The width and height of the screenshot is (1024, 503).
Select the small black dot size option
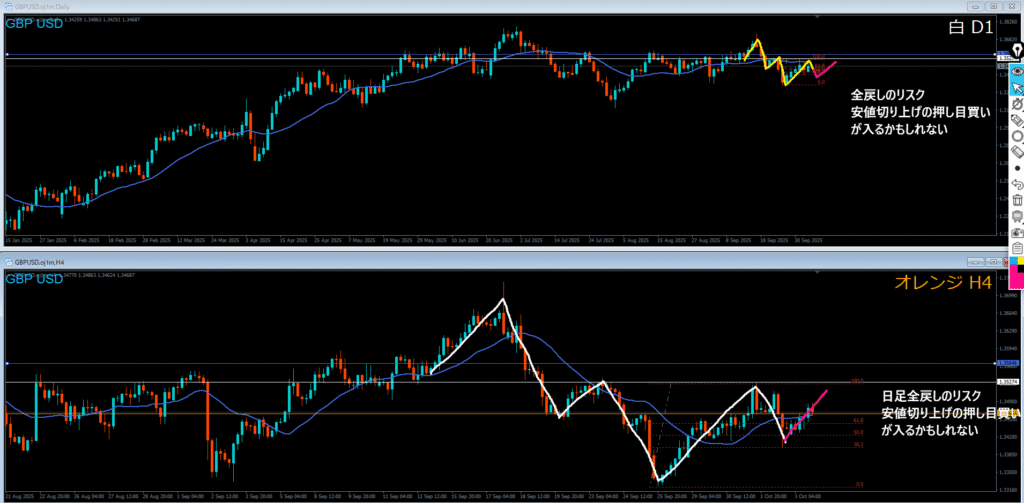tap(1017, 167)
